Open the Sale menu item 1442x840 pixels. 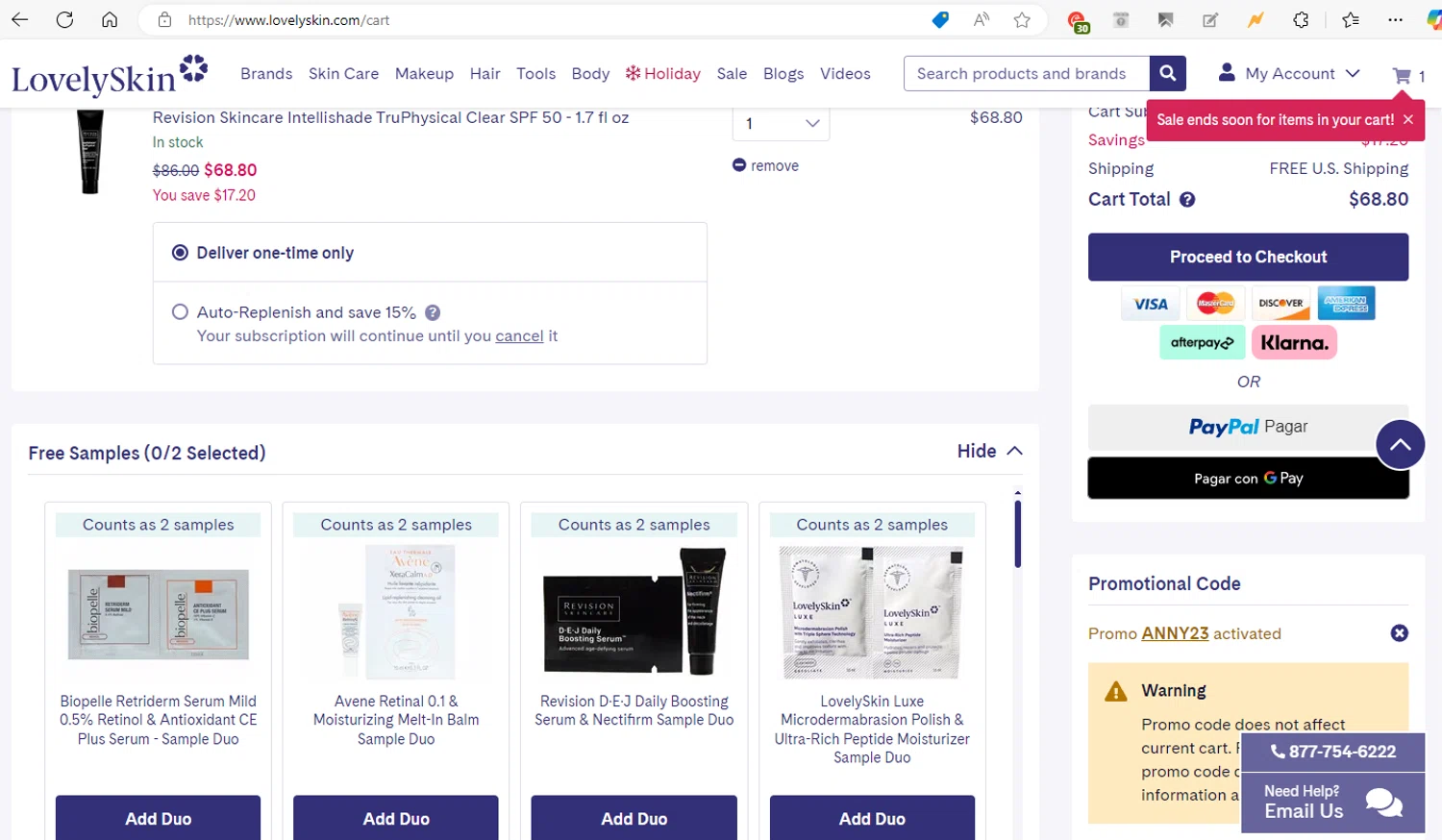pyautogui.click(x=732, y=73)
